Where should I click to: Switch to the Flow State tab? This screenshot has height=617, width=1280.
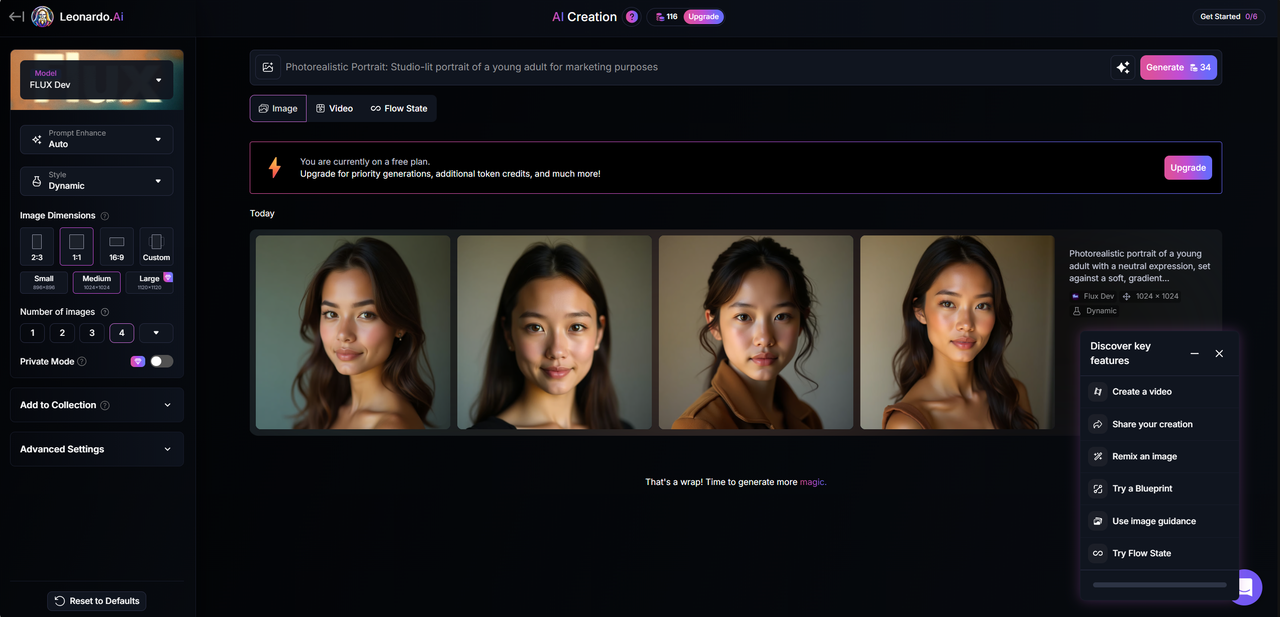click(x=398, y=108)
